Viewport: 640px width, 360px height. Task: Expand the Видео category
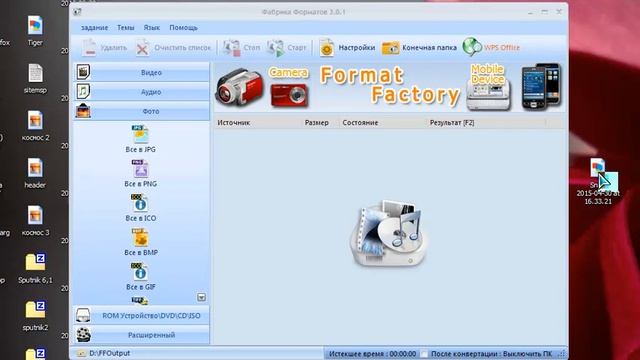pyautogui.click(x=141, y=72)
